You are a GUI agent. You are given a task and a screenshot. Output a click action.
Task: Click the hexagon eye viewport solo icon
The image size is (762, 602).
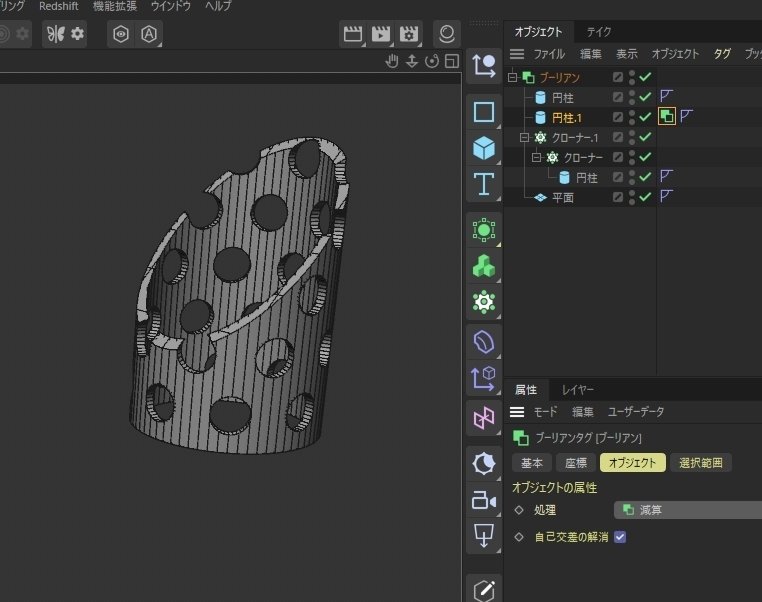point(121,34)
